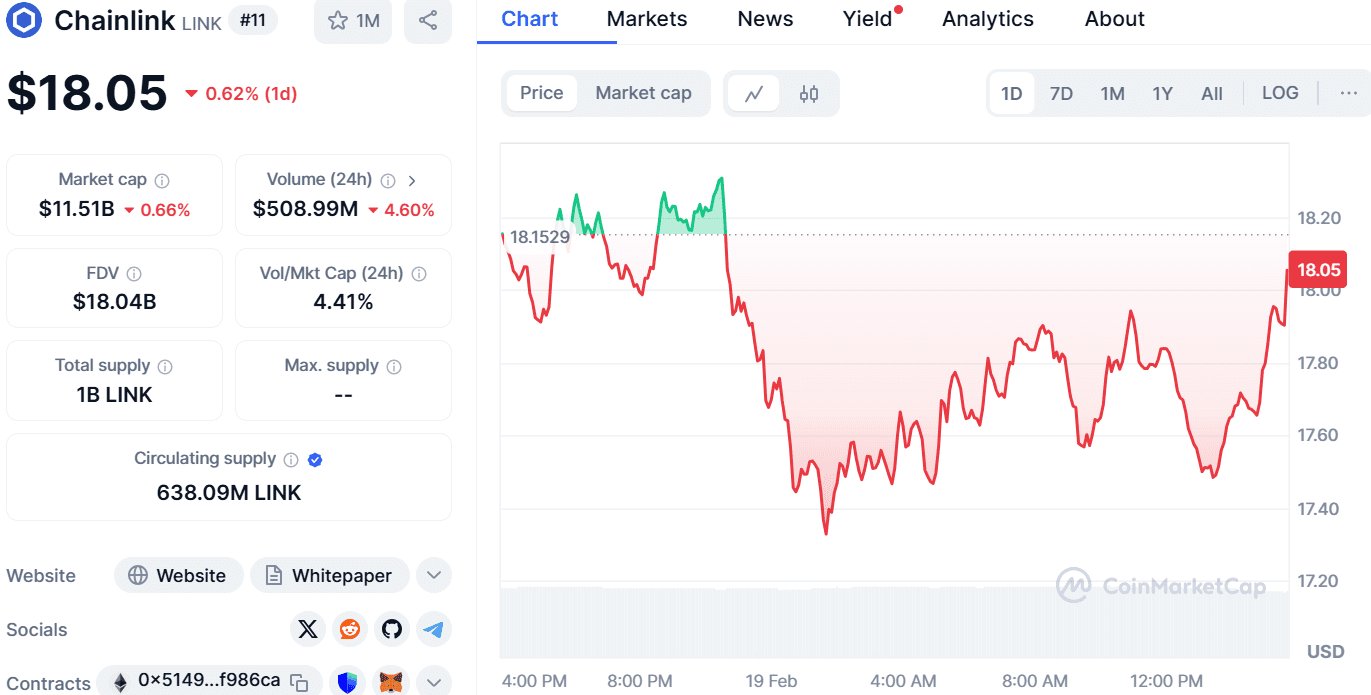Open the Whitepaper button
The height and width of the screenshot is (695, 1371).
[x=330, y=575]
